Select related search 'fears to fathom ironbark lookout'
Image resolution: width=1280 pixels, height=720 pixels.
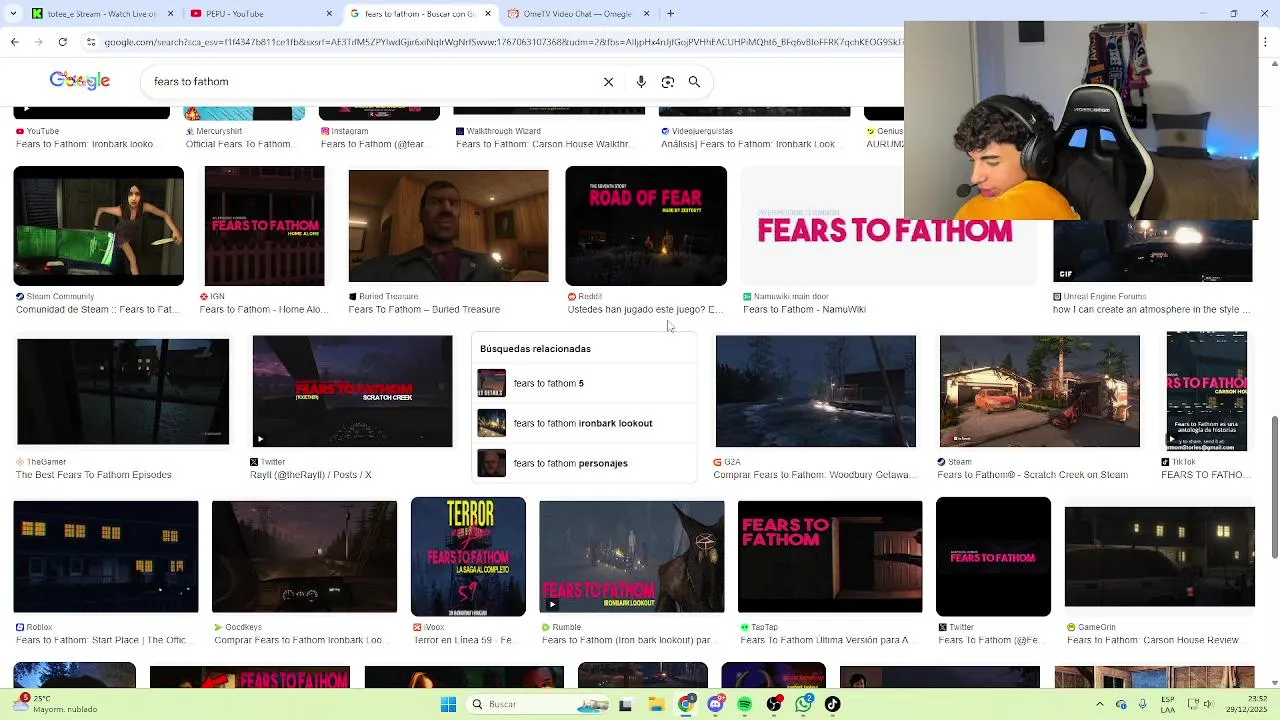pyautogui.click(x=586, y=423)
